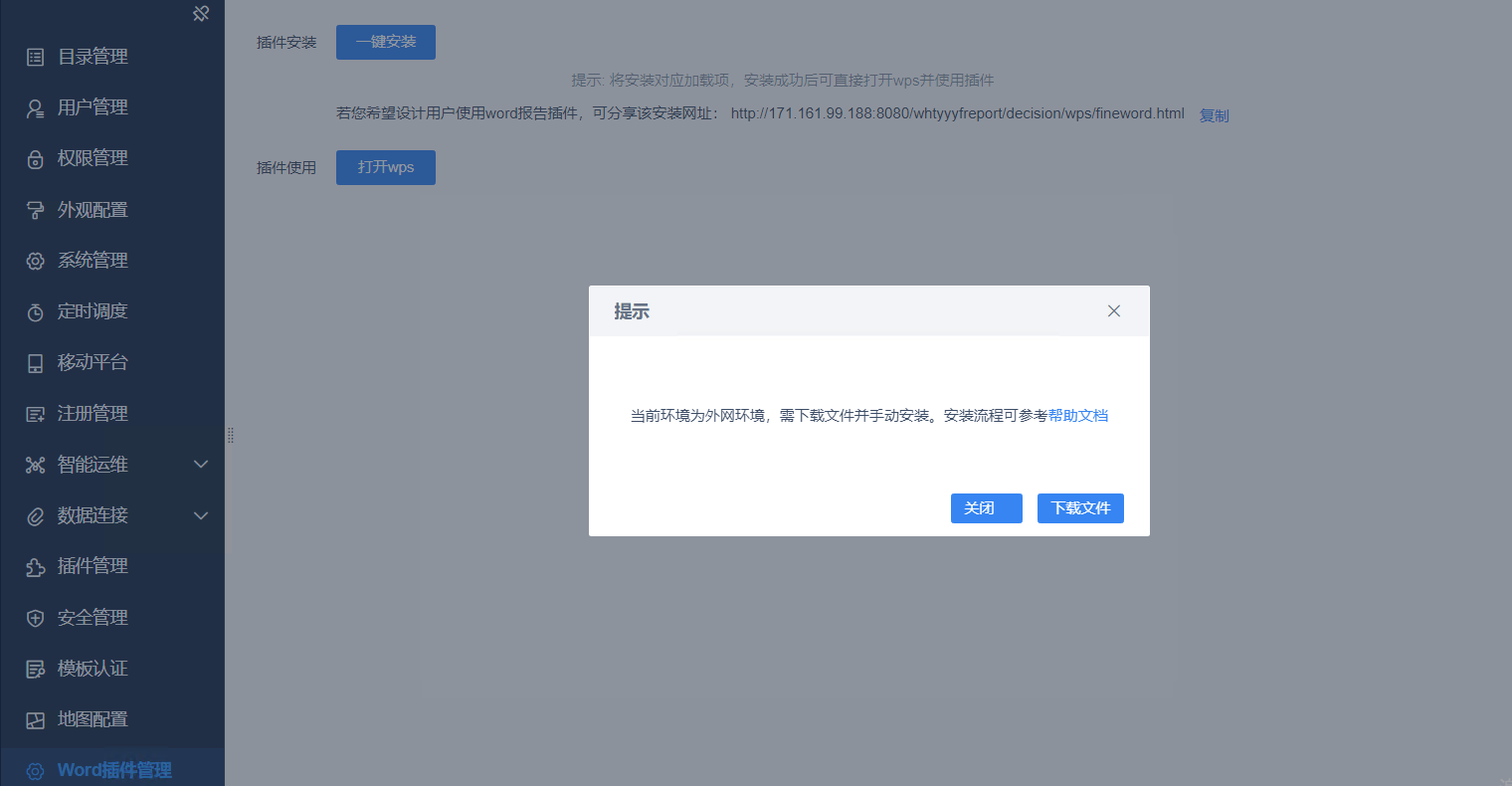Click the 权限管理 lock icon
1512x786 pixels.
[x=35, y=159]
